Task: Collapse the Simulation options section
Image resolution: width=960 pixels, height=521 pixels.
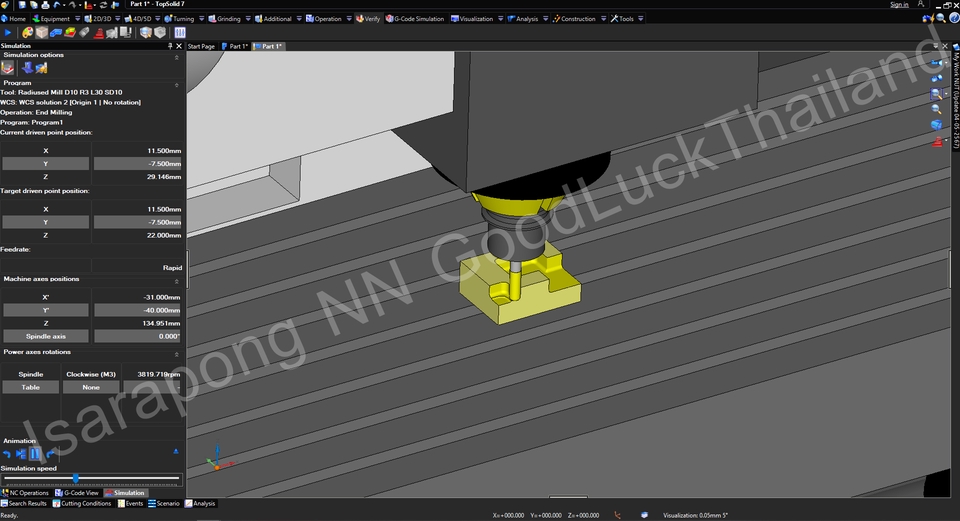Action: point(176,57)
